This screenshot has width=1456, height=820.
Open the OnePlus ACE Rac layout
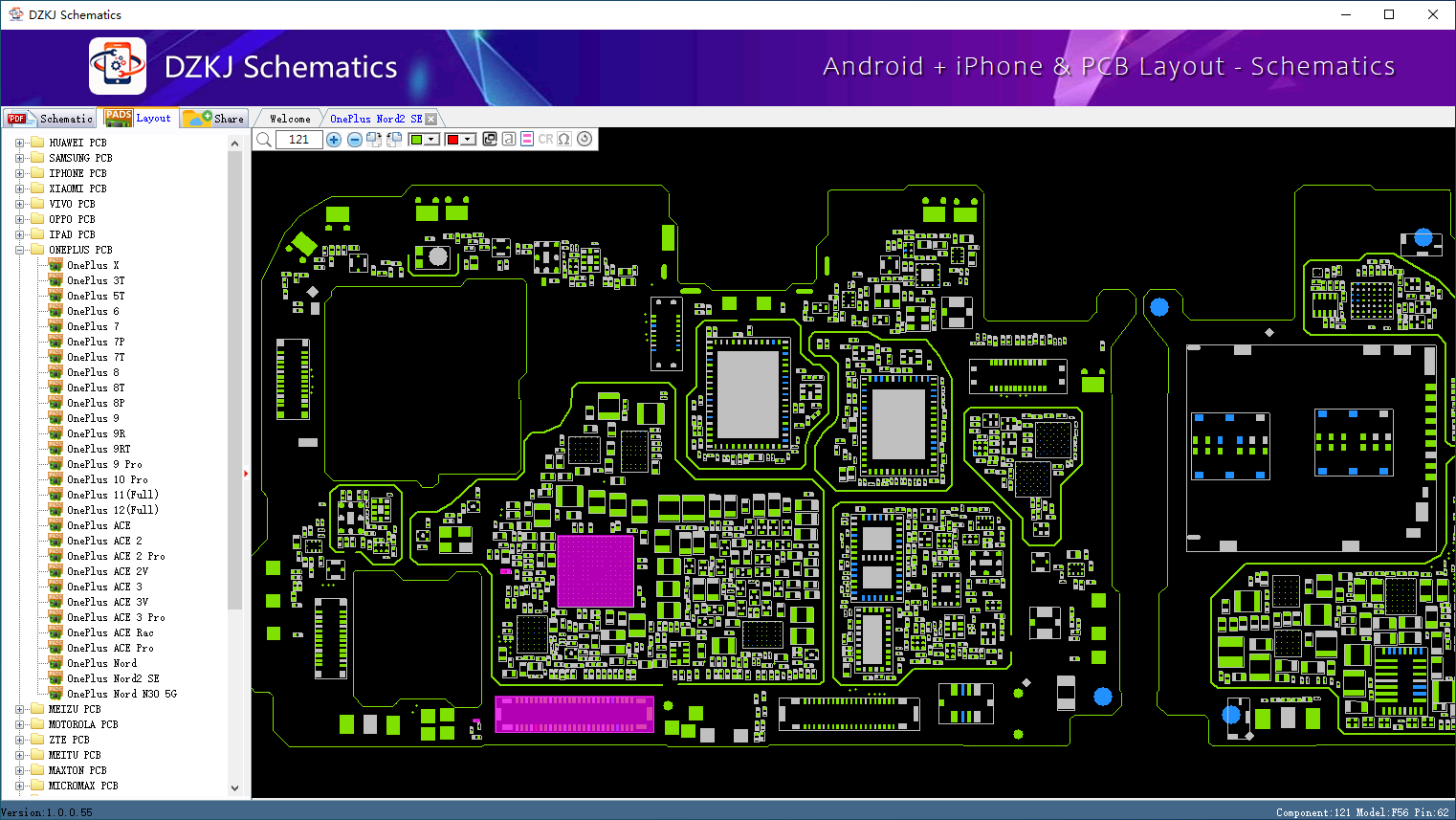click(x=110, y=632)
